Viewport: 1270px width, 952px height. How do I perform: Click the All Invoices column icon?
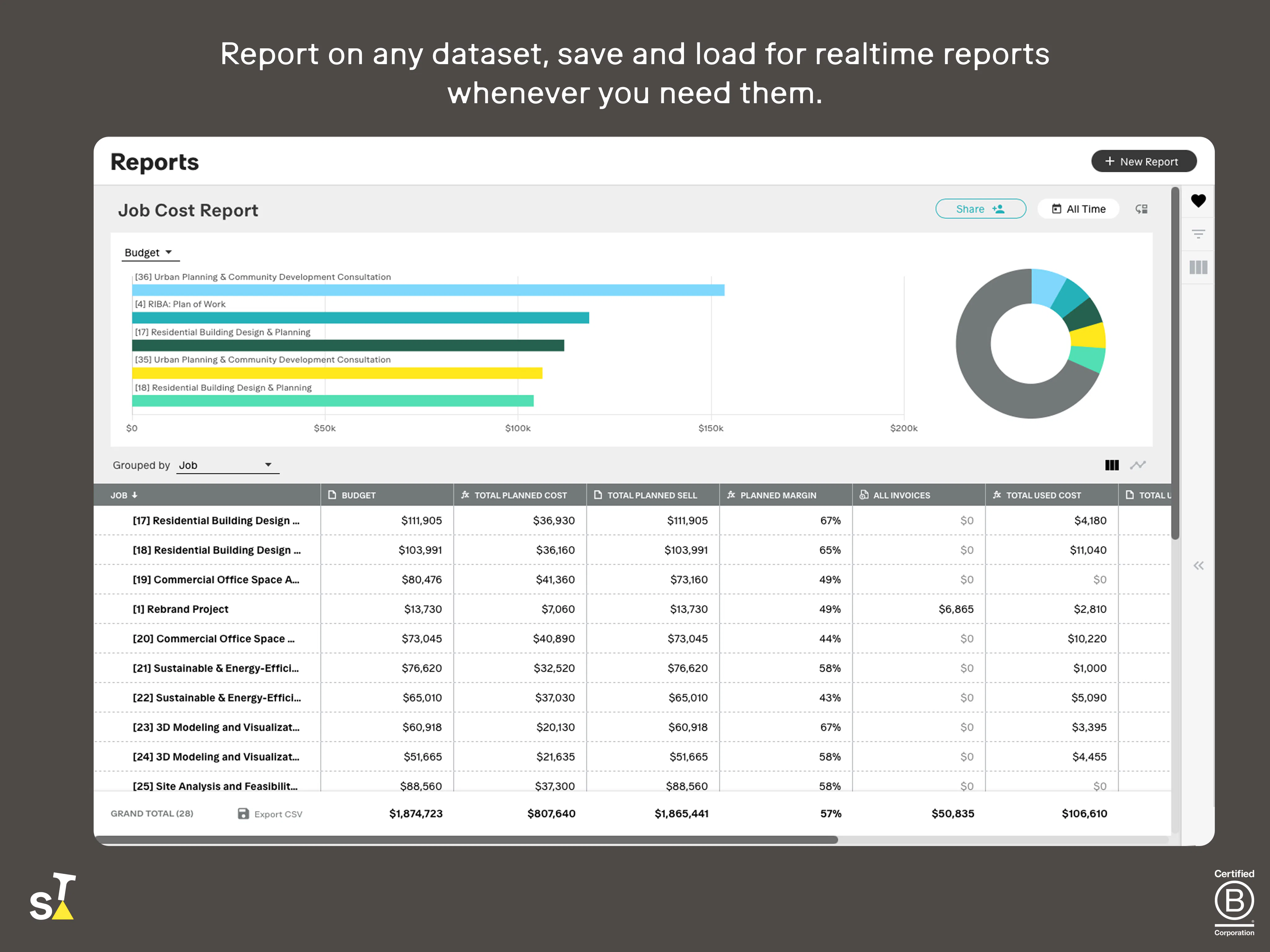[864, 495]
